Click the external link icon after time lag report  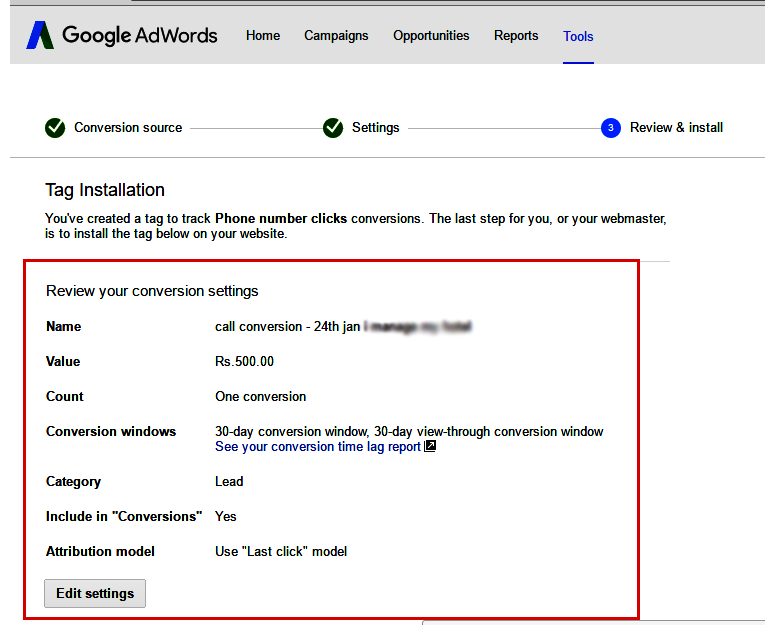click(x=430, y=447)
